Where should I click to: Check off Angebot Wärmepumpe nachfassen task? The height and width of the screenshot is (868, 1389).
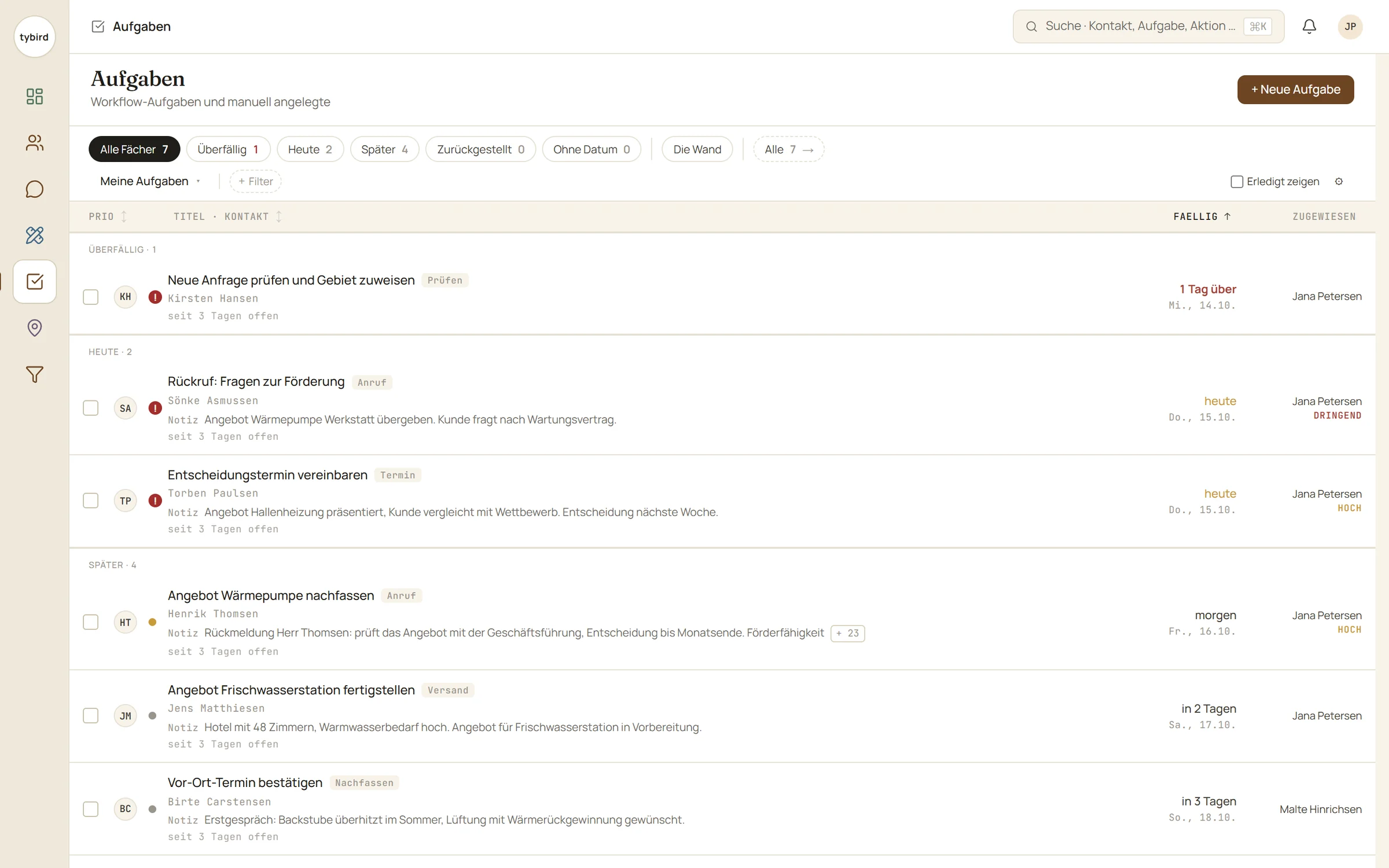point(91,622)
